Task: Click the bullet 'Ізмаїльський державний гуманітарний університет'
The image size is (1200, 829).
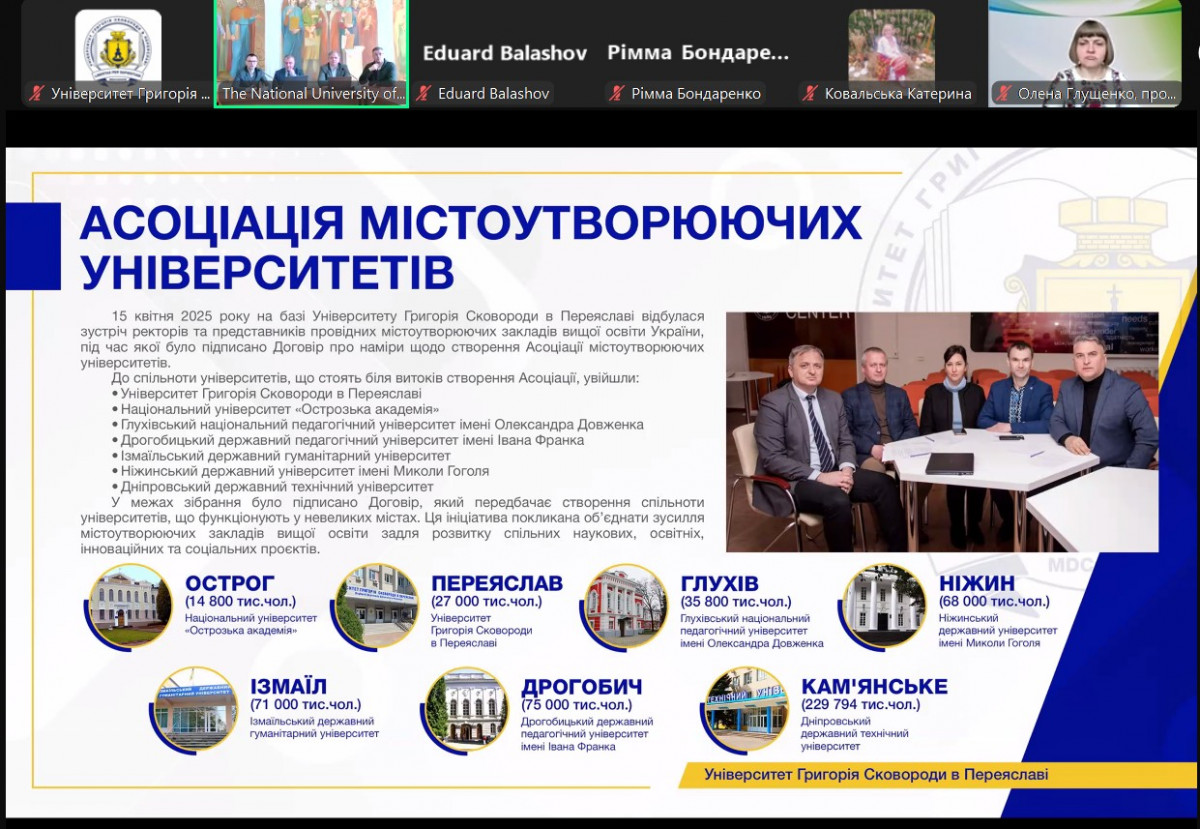Action: tap(281, 455)
